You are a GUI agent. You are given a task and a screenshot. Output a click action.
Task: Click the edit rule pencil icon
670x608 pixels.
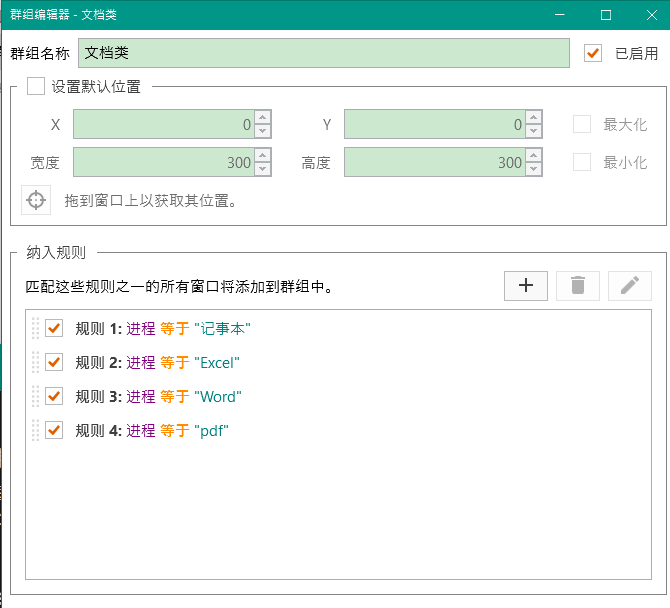[x=629, y=285]
